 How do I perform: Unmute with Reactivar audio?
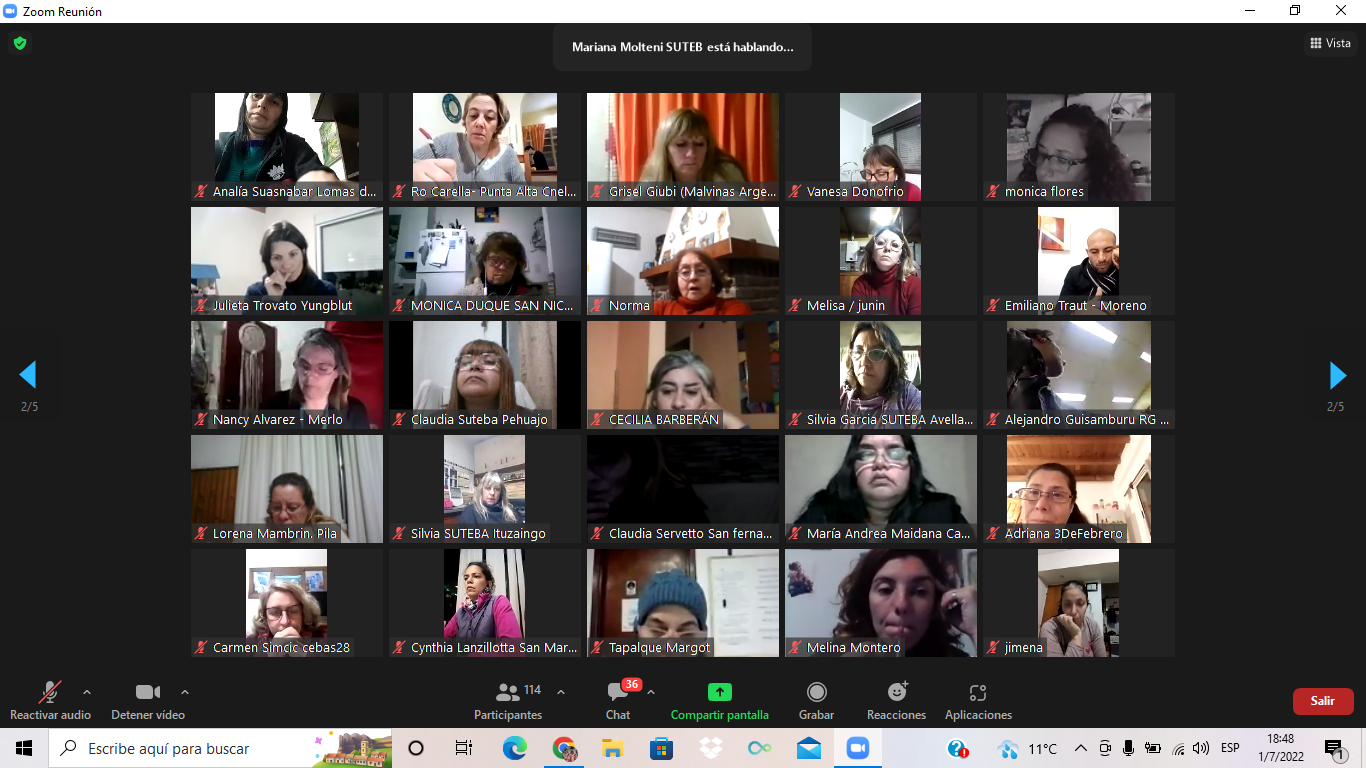pyautogui.click(x=49, y=698)
